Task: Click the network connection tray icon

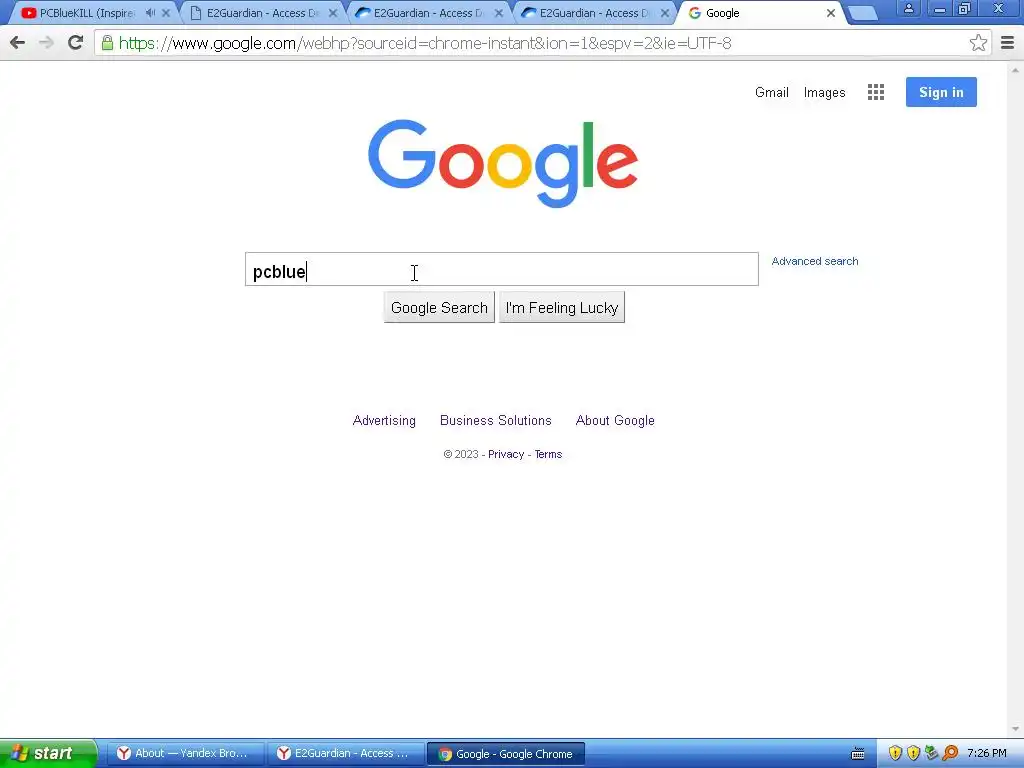Action: point(931,754)
